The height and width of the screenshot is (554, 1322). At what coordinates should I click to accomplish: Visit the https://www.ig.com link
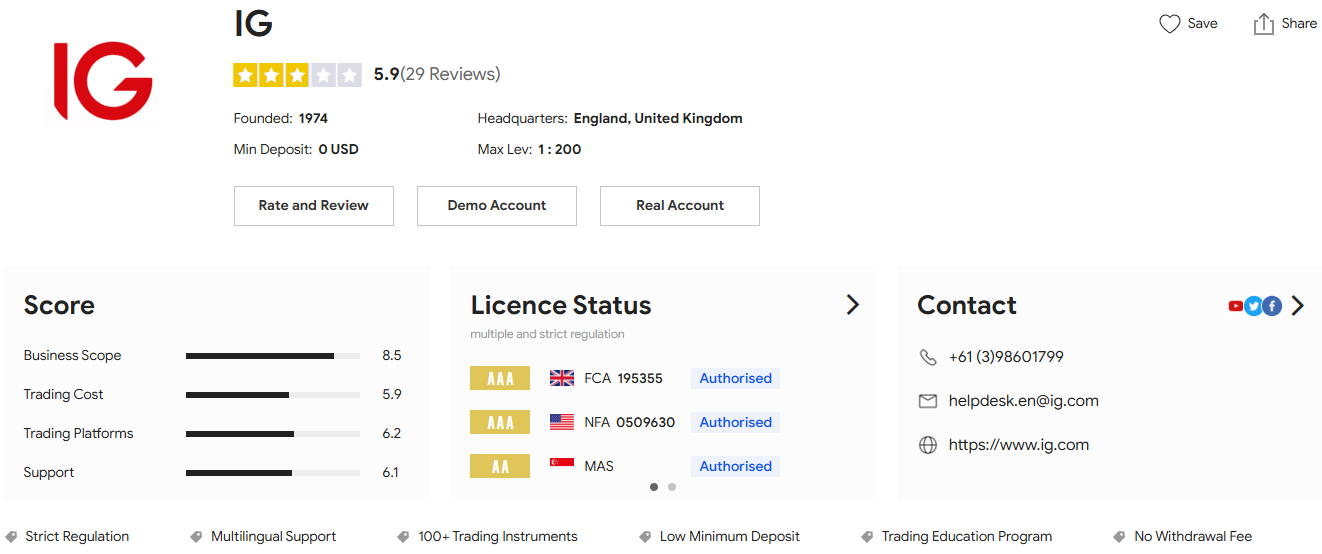coord(1018,445)
